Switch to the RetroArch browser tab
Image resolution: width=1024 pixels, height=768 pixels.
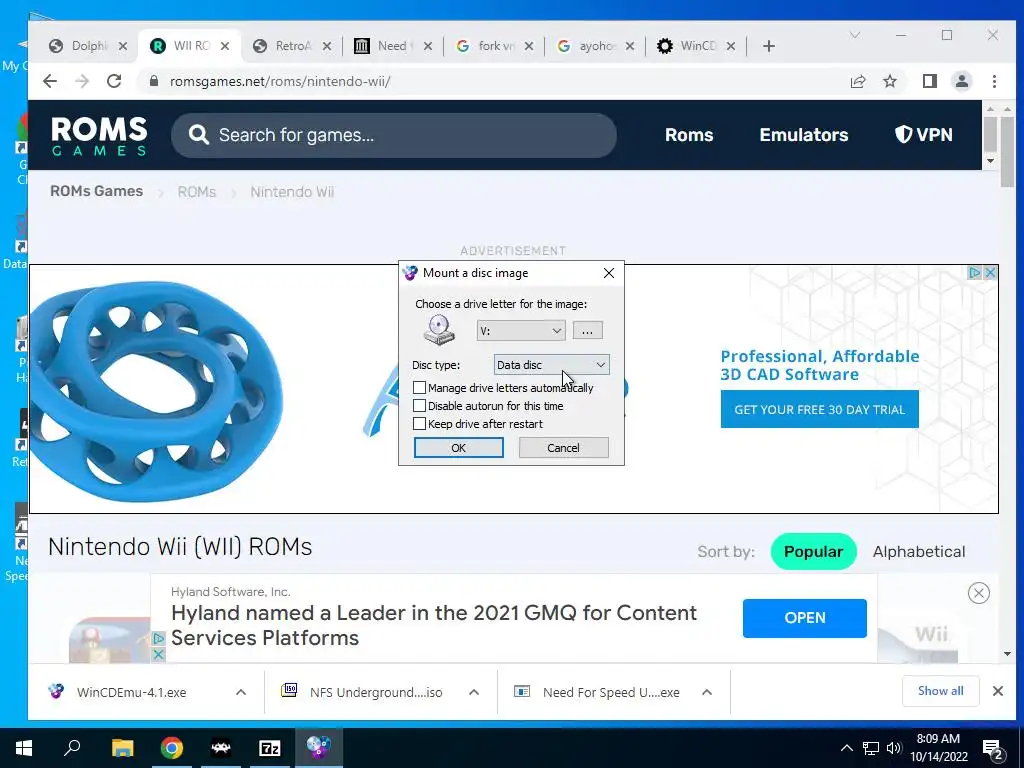click(292, 46)
